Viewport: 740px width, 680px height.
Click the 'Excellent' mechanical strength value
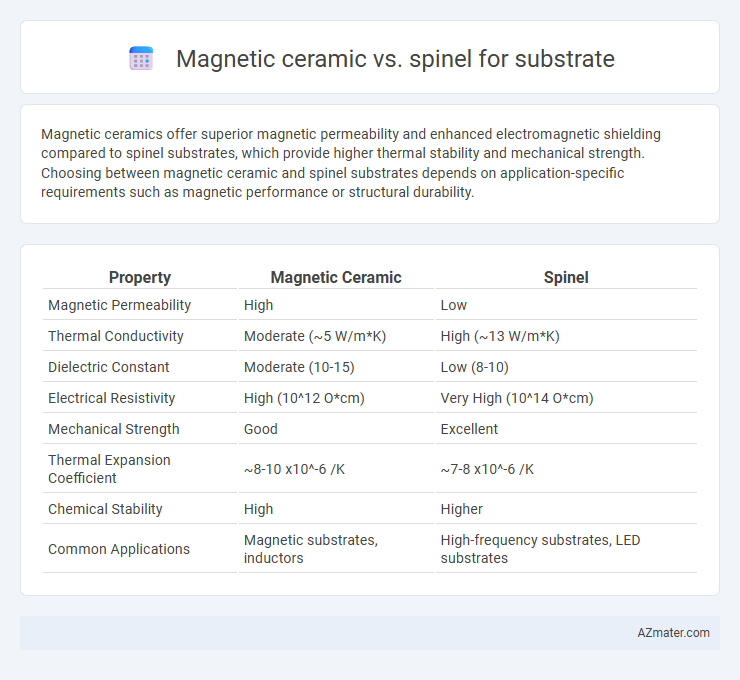(469, 429)
